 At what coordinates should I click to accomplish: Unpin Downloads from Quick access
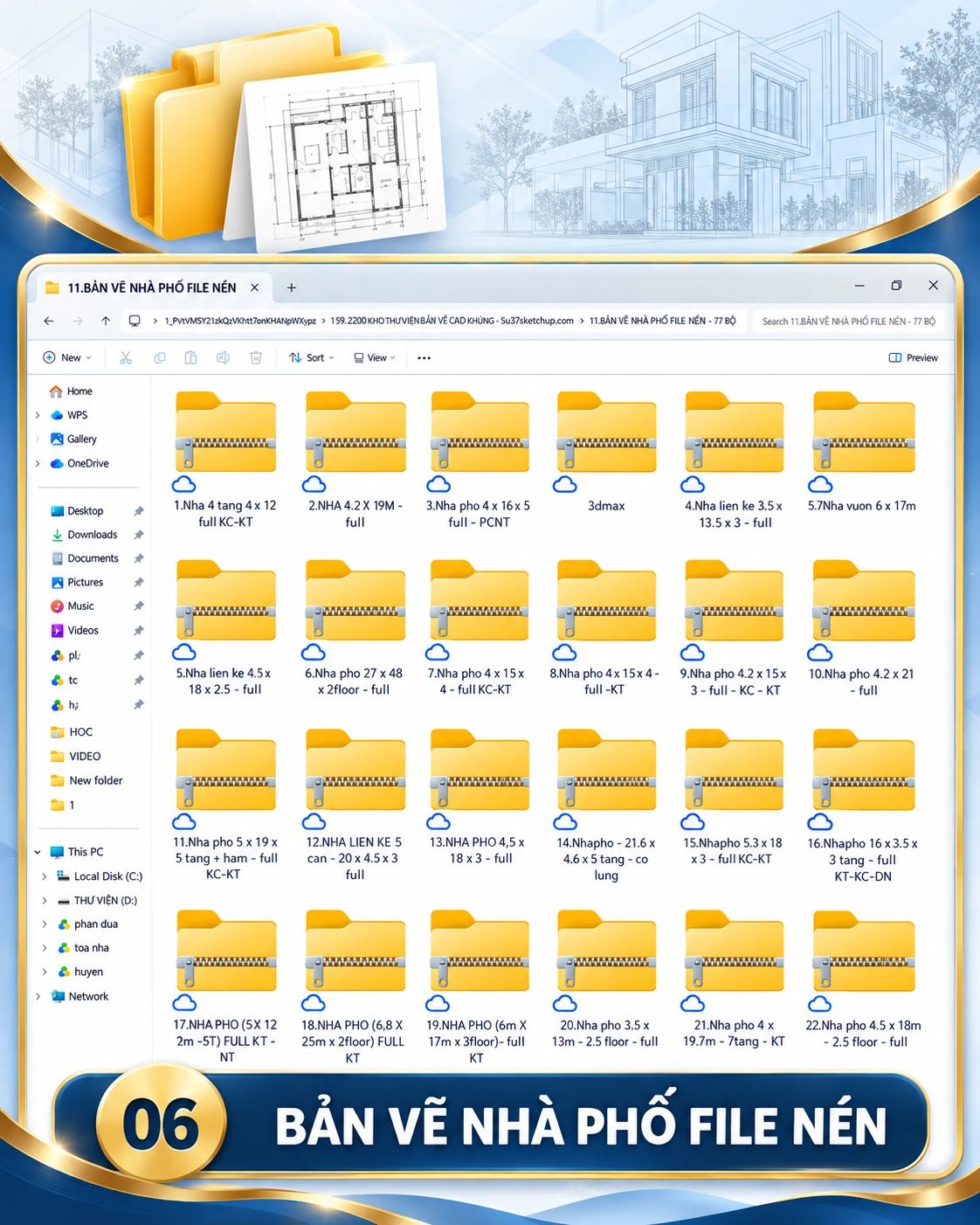tap(138, 535)
